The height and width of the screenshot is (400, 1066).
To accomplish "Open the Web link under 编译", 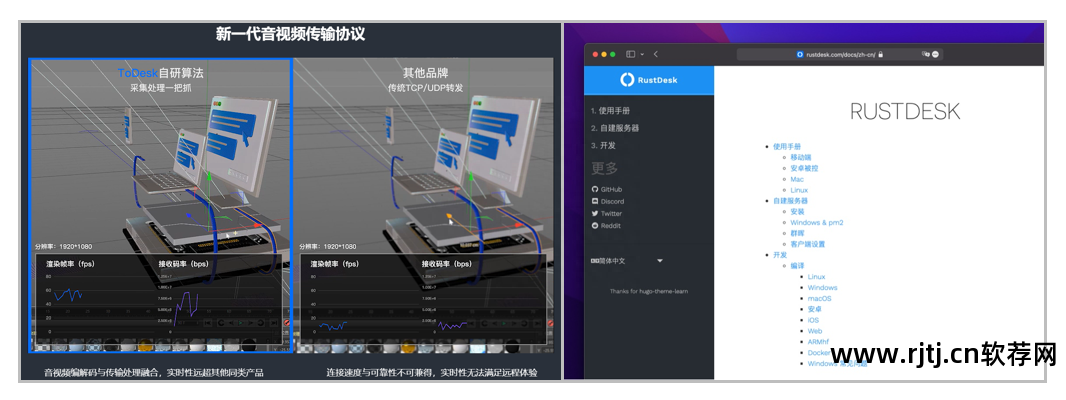I will [815, 331].
